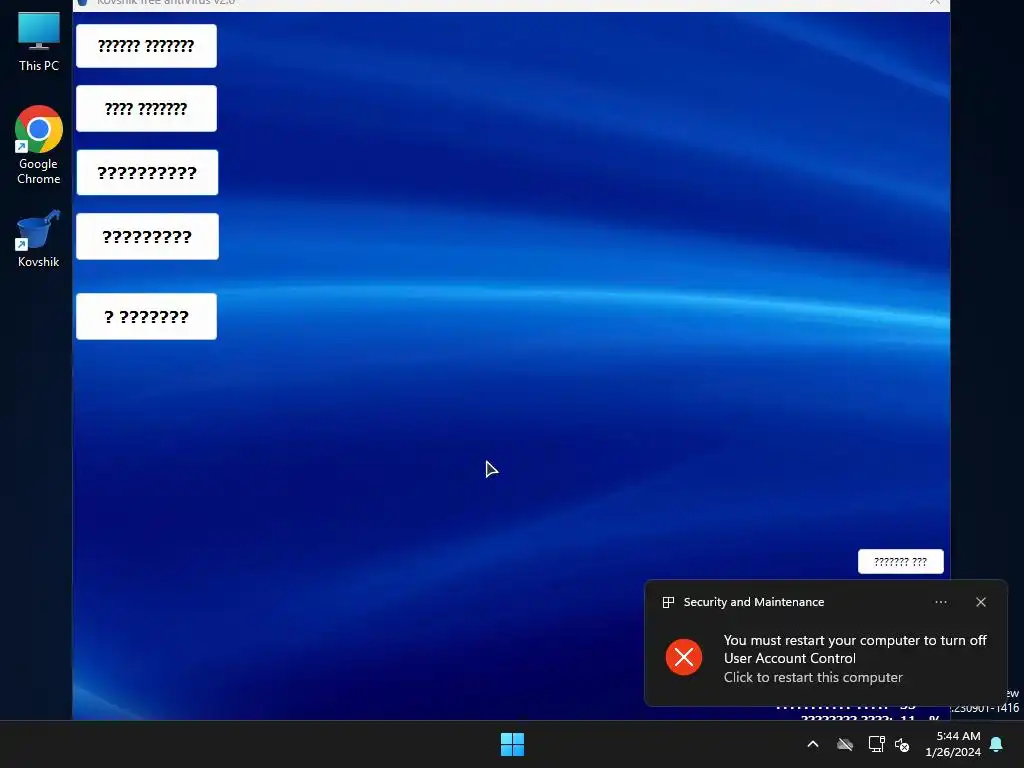This screenshot has height=768, width=1024.
Task: Click the '???? ???????' antivirus button
Action: tap(146, 108)
